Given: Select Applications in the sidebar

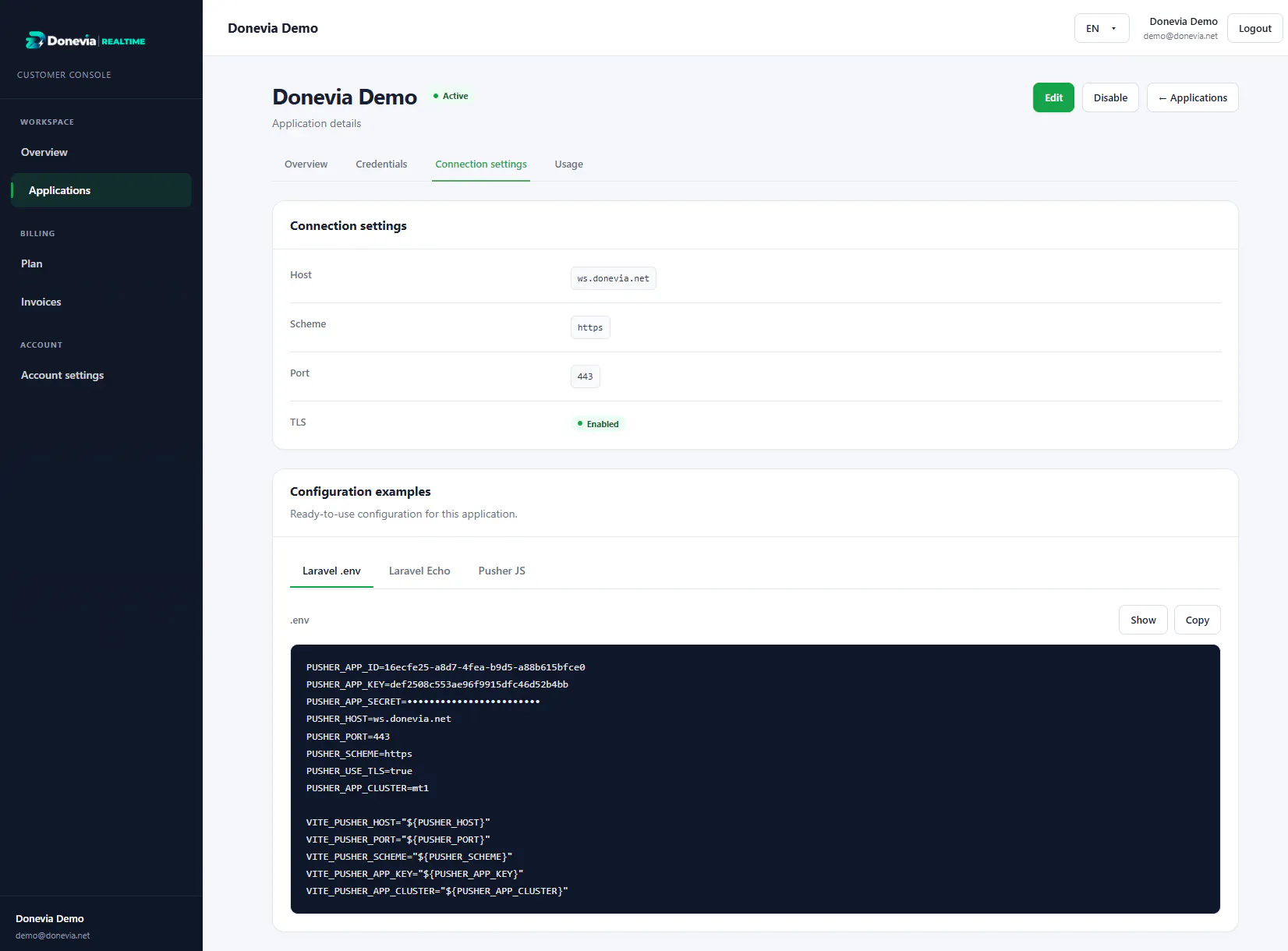Looking at the screenshot, I should [101, 190].
